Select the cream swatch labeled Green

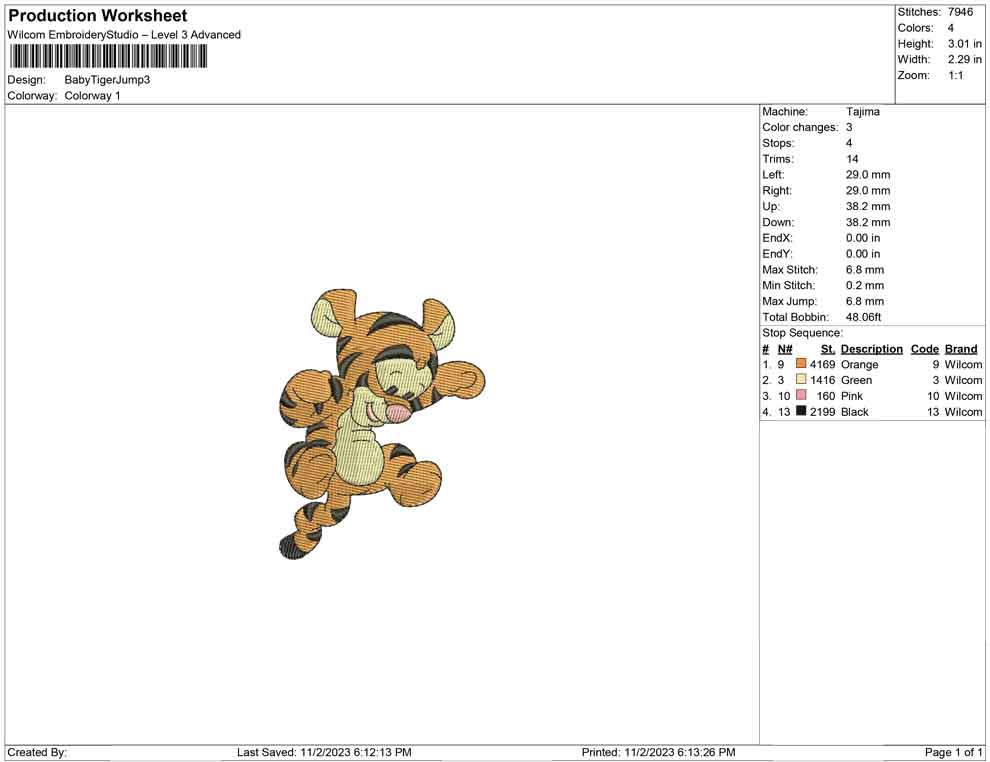(801, 380)
